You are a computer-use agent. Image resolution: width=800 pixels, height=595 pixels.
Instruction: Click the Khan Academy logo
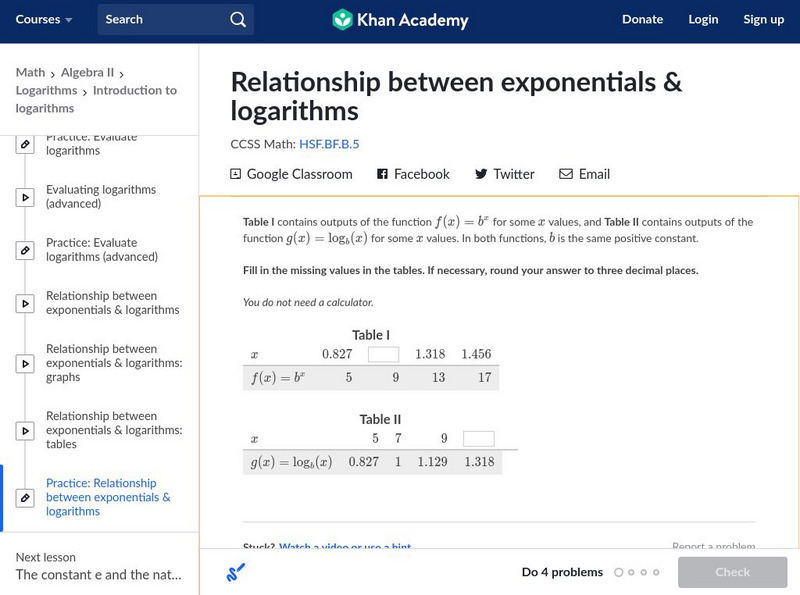tap(400, 20)
